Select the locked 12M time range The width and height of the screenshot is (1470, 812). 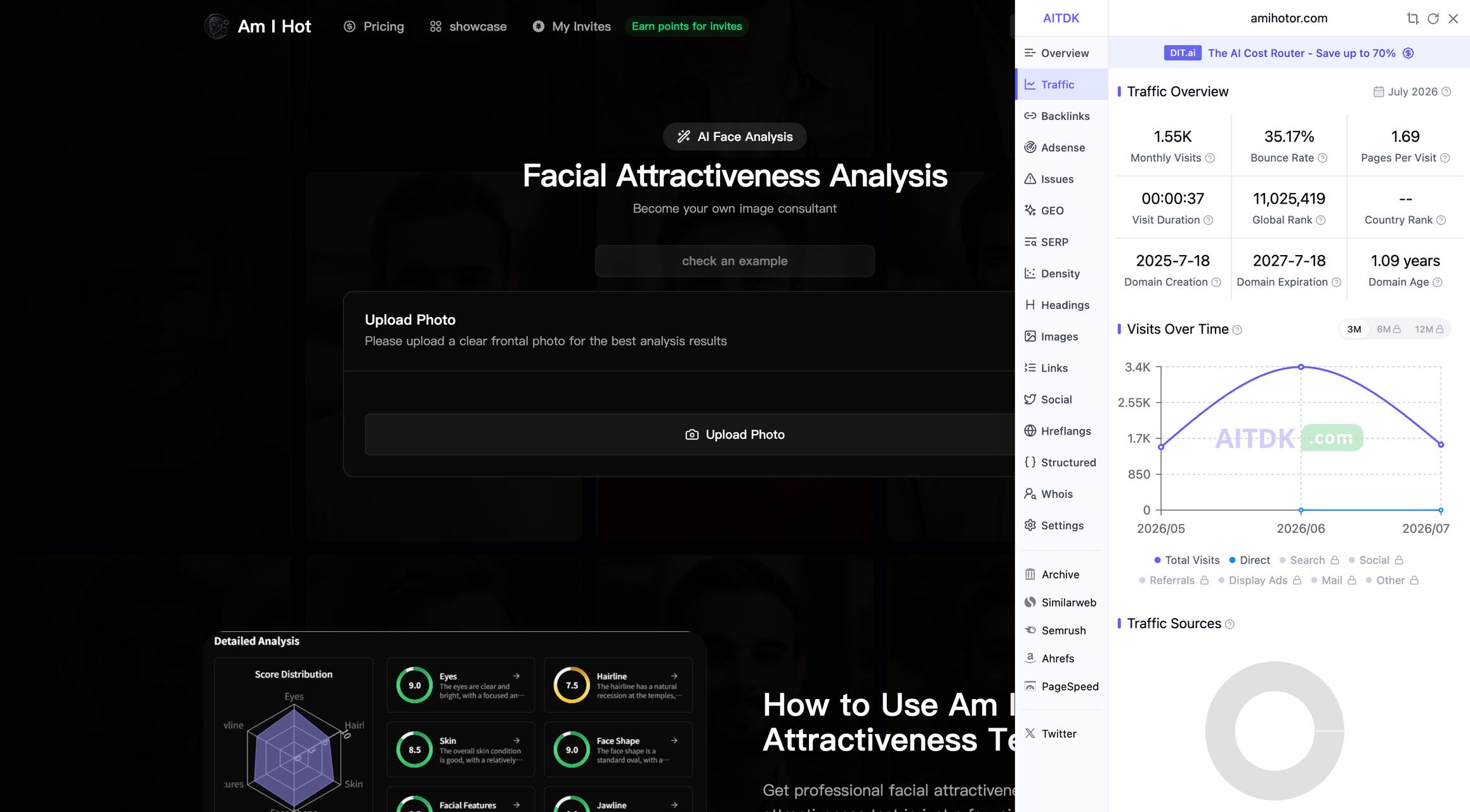pyautogui.click(x=1429, y=329)
